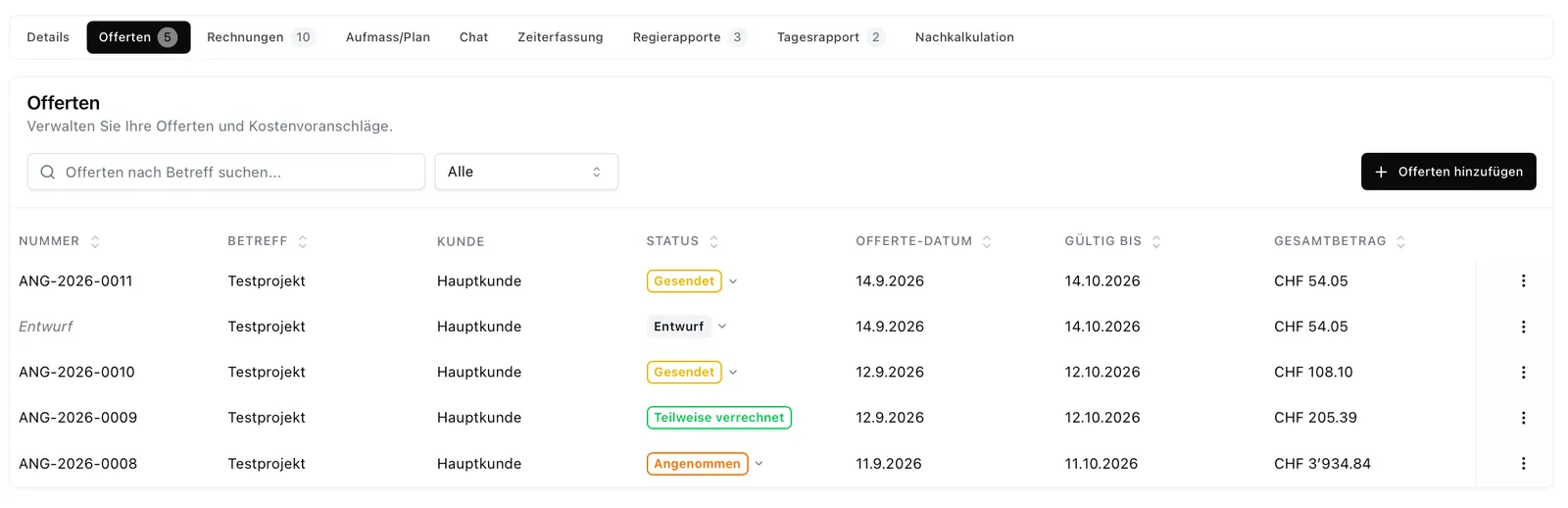Click Gesendet status badge of ANG-2026-0011
Viewport: 1568px width, 508px height.
point(684,281)
